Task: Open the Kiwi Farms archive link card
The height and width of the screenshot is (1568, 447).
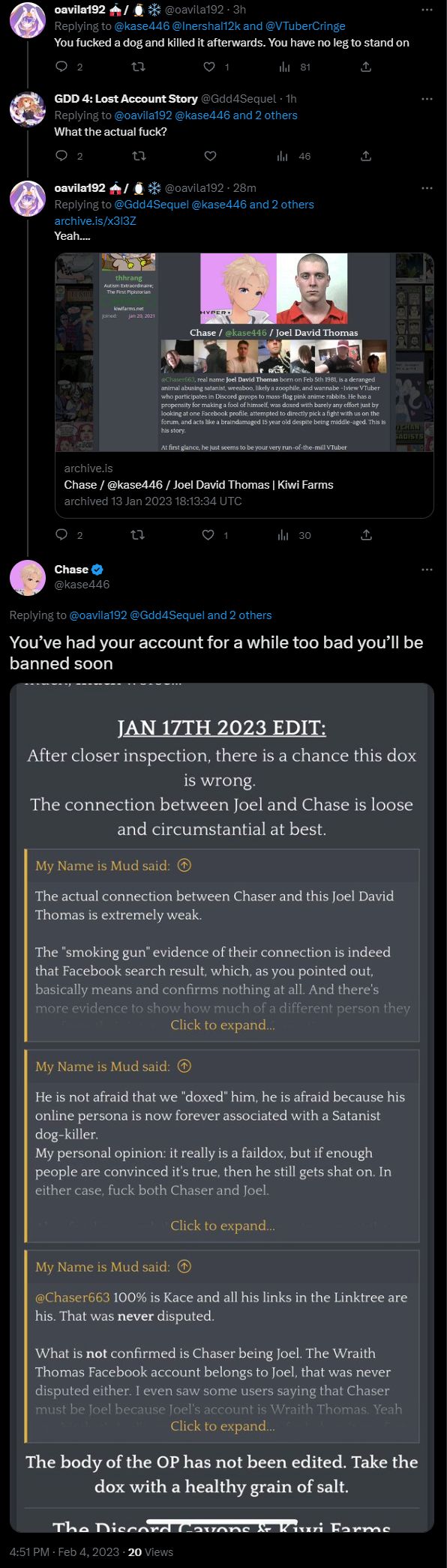Action: pos(244,386)
